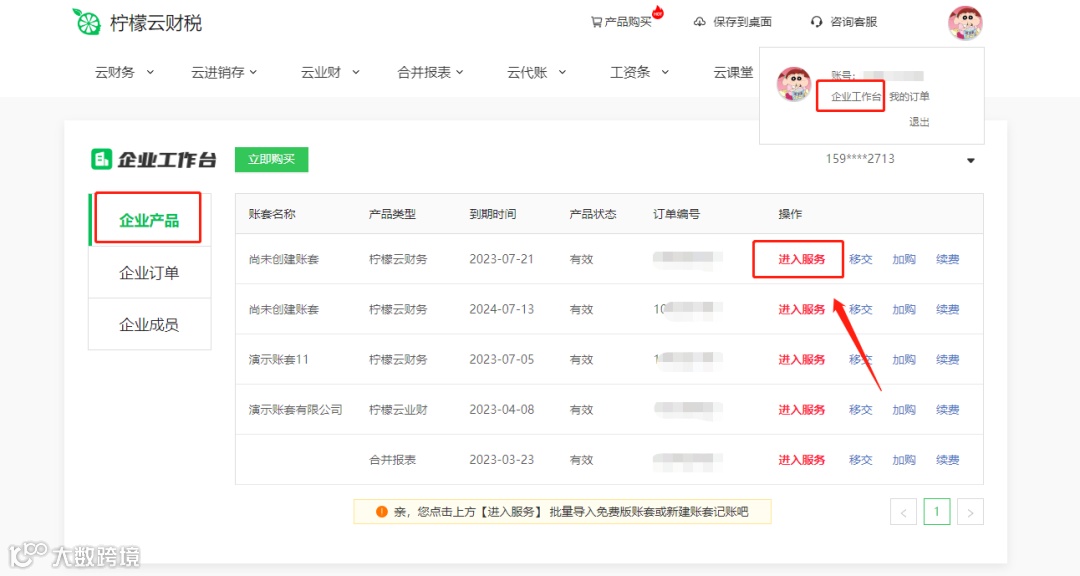Open 我的订单 in the account popup
The image size is (1080, 576).
(x=909, y=96)
